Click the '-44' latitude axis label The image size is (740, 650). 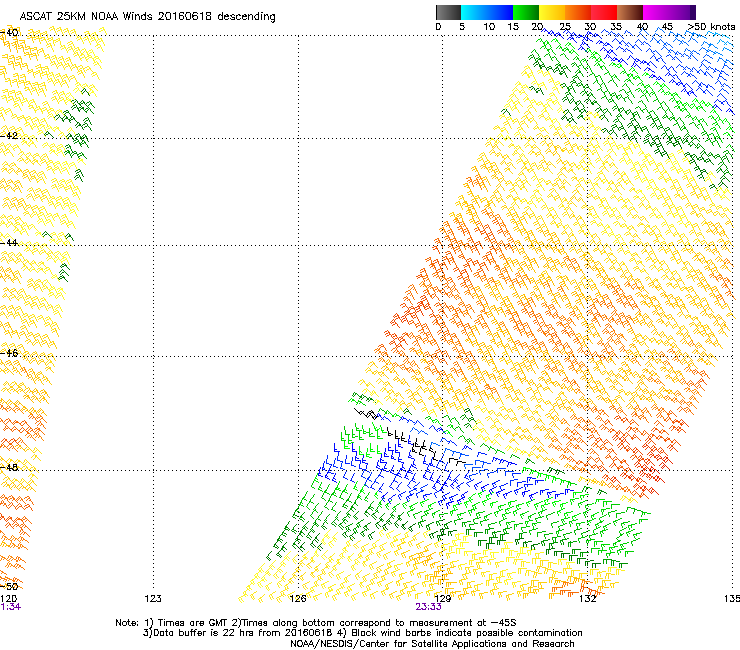click(x=9, y=243)
